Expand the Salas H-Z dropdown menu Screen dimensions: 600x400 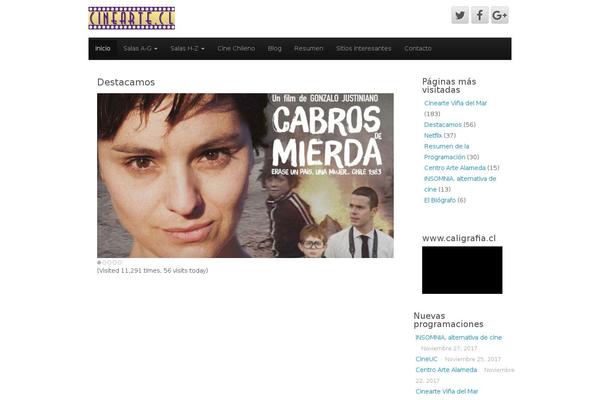187,49
